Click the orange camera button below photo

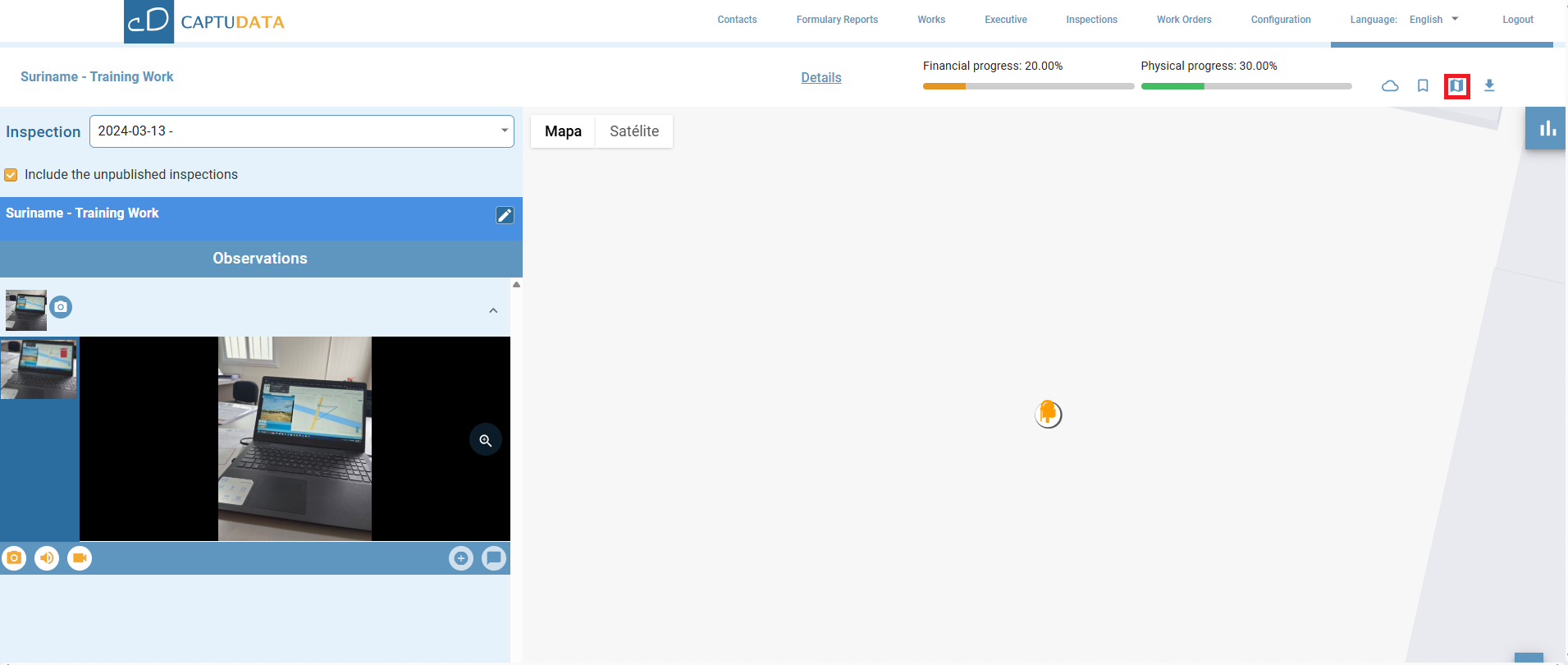14,558
